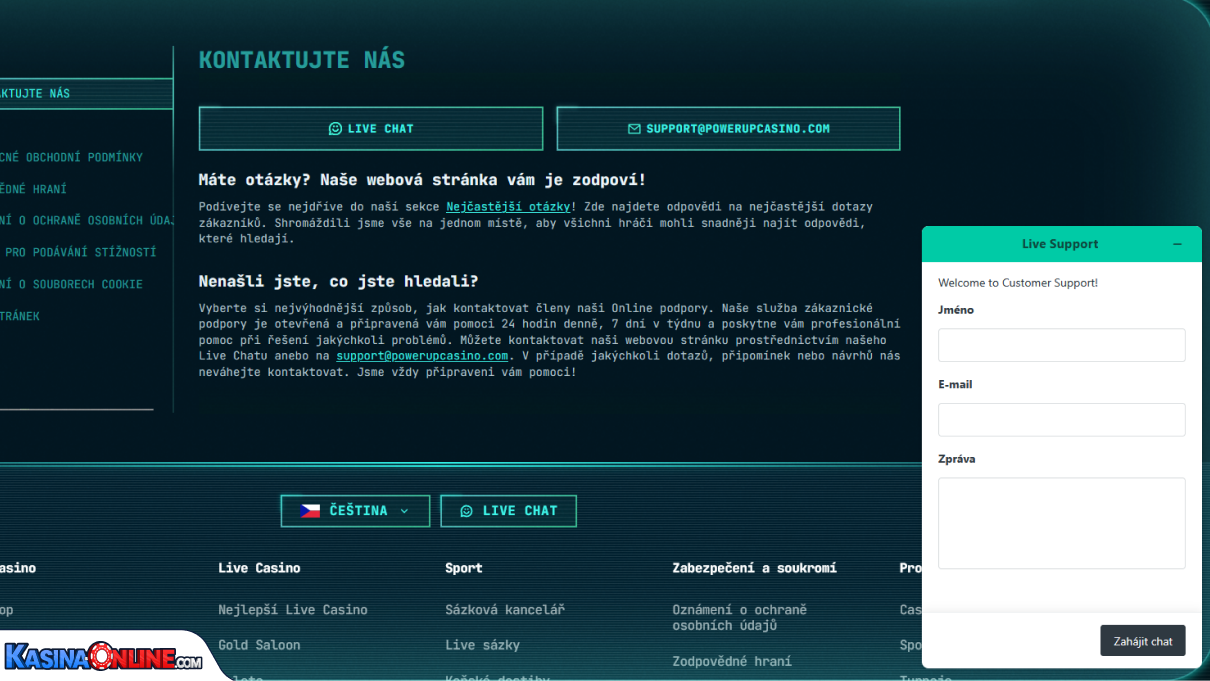Open the Obchodní podmínky sidebar item

(71, 157)
